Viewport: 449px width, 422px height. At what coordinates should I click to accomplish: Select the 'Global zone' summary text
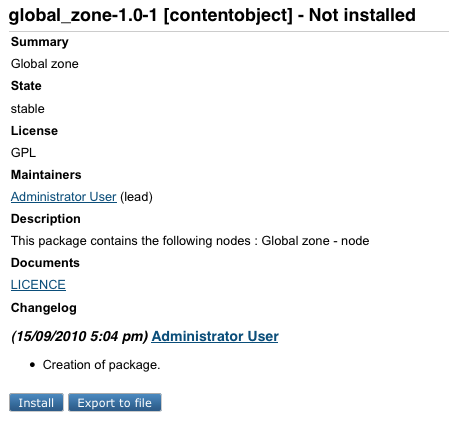coord(45,64)
